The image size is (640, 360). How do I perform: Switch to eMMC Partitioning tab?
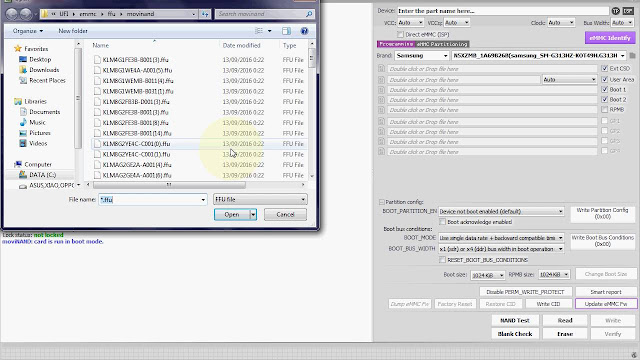click(x=442, y=44)
